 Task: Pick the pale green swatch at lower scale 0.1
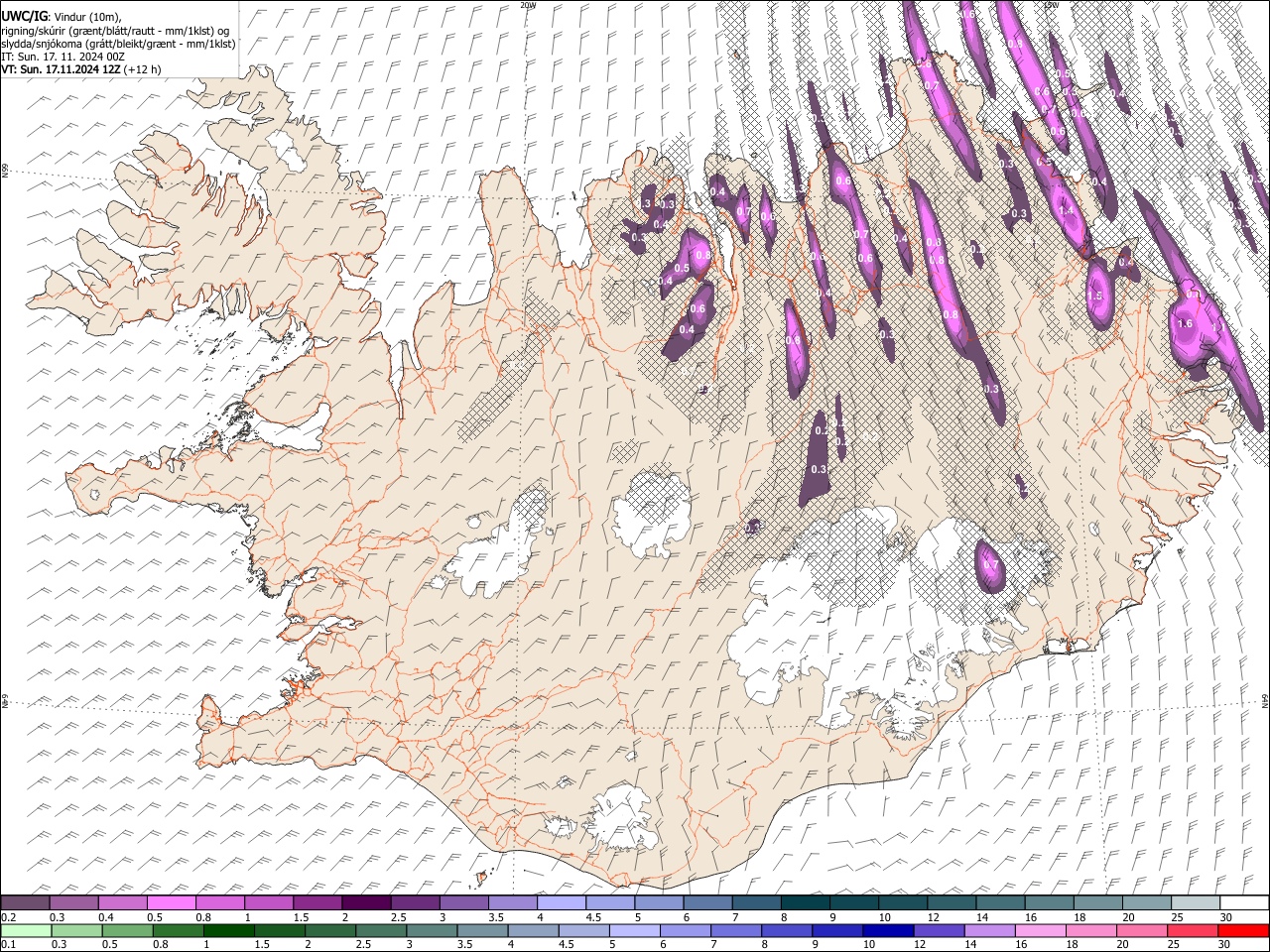(27, 931)
